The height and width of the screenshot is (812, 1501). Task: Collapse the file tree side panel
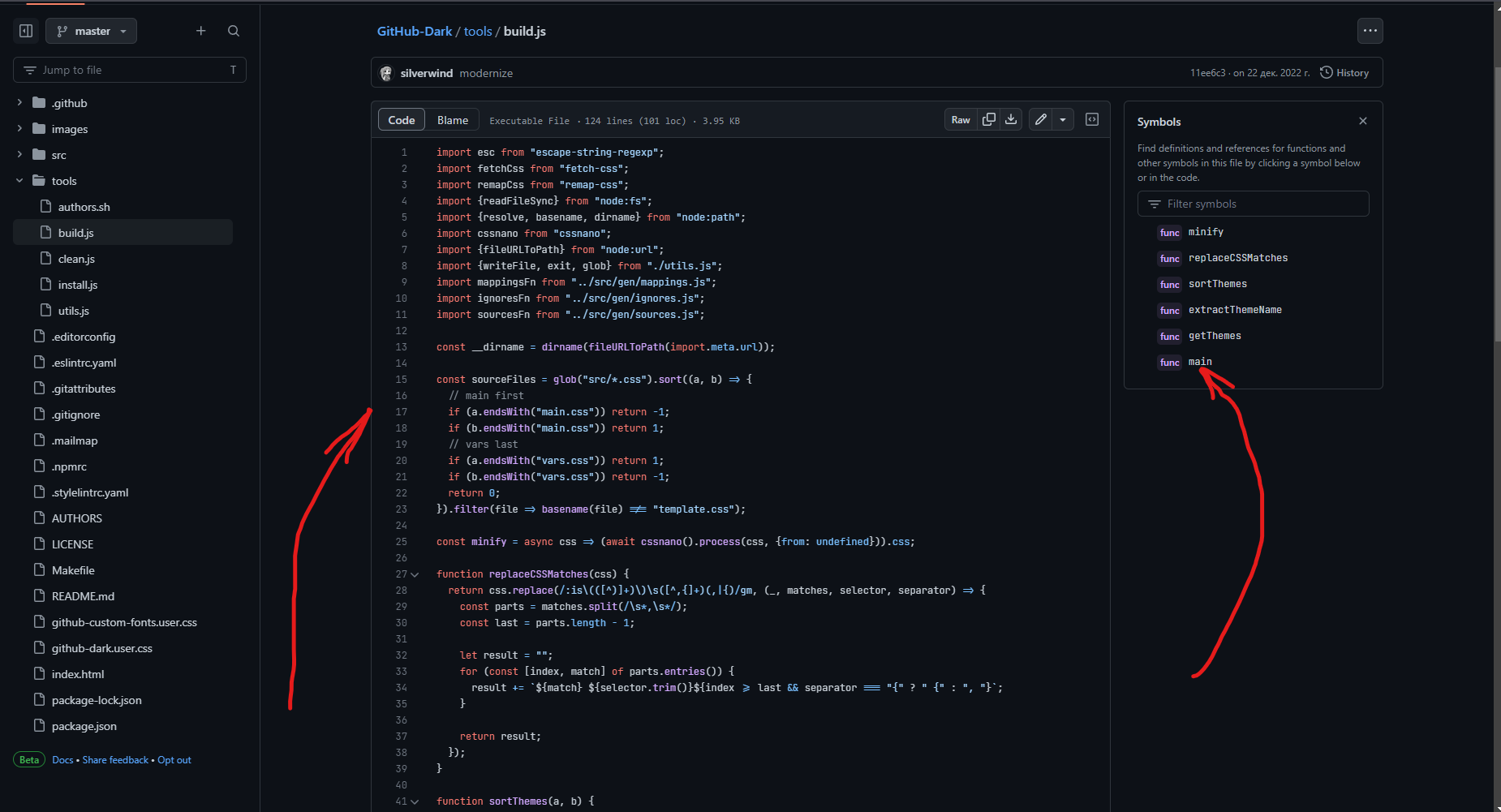point(26,31)
